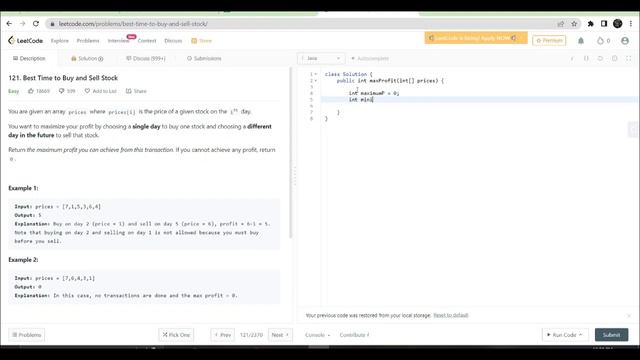Switch to the Description tab
Image resolution: width=640 pixels, height=360 pixels.
(29, 58)
